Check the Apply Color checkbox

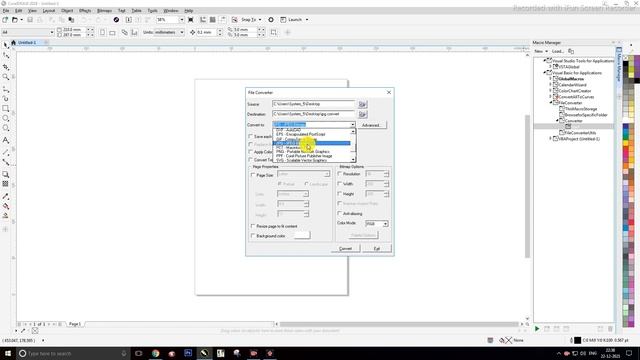pos(251,152)
